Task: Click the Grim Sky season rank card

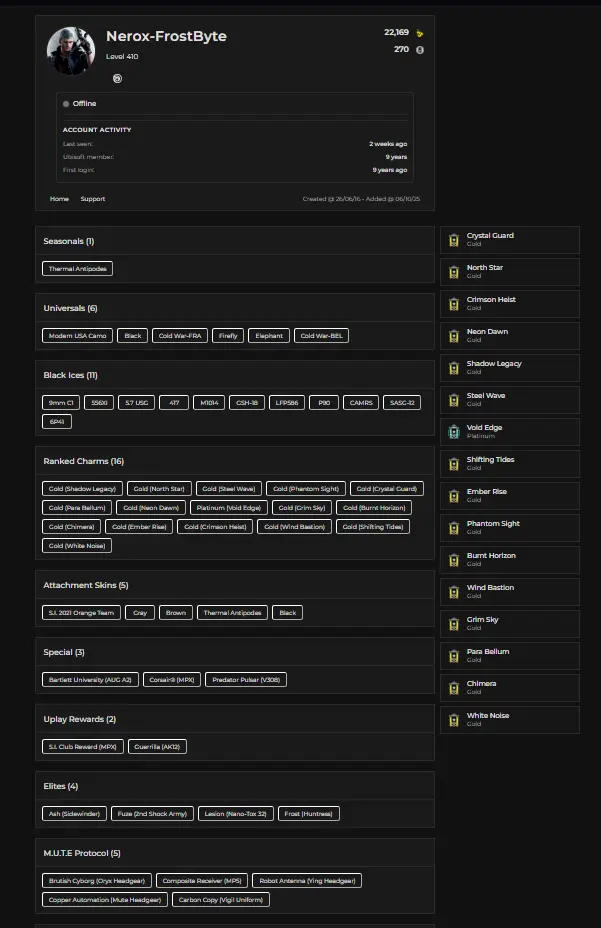Action: (x=510, y=624)
